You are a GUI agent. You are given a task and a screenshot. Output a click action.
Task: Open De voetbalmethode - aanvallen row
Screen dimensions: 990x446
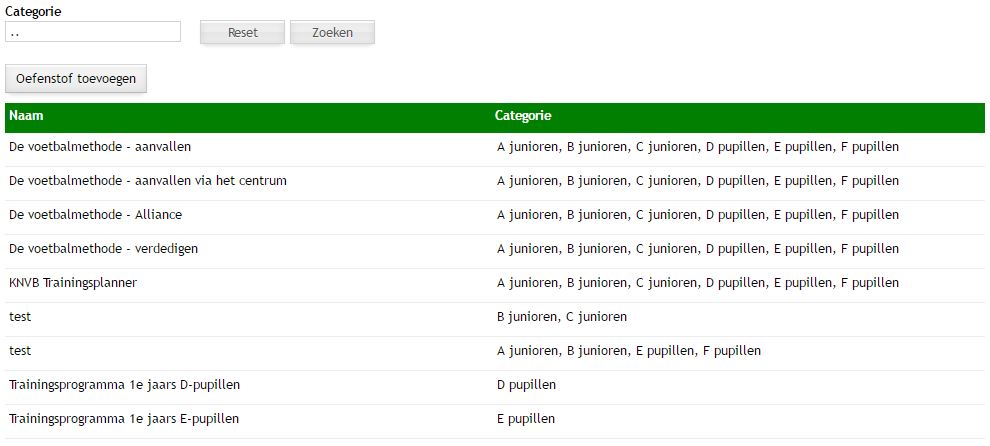(100, 147)
